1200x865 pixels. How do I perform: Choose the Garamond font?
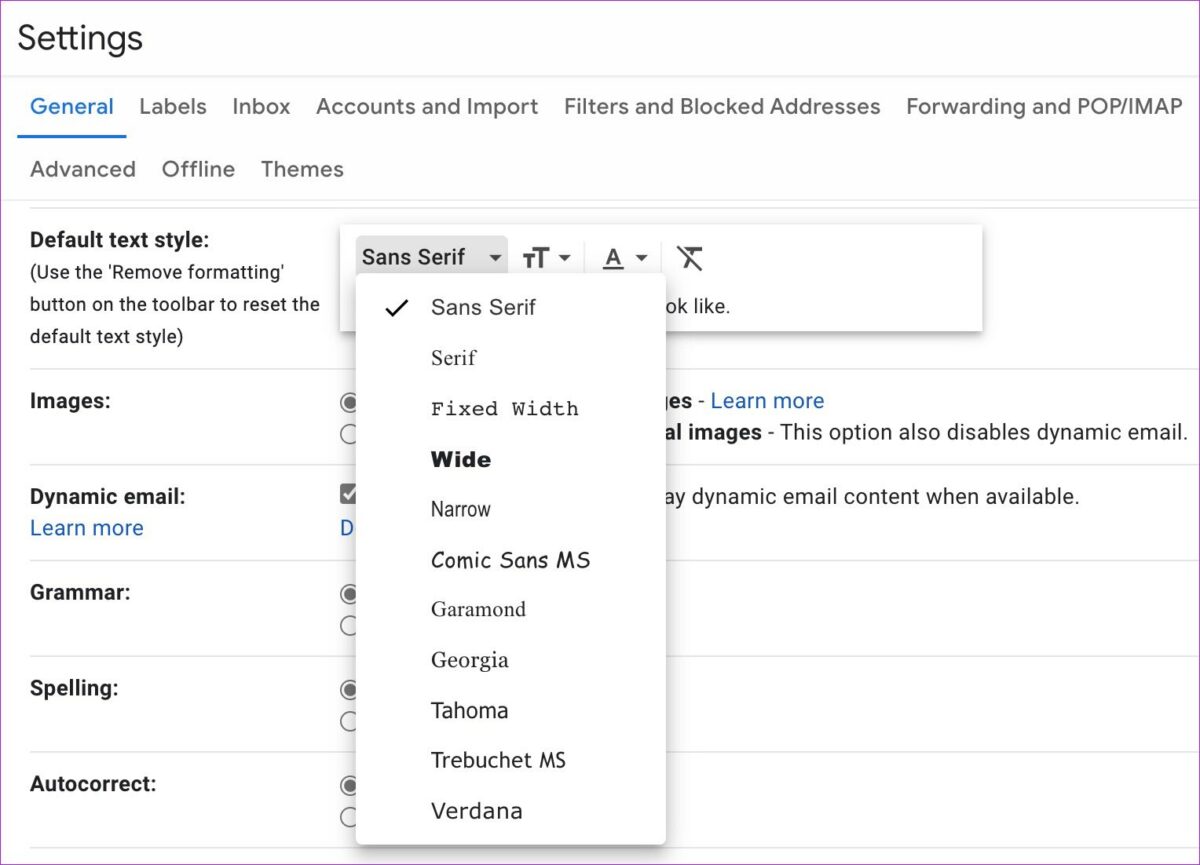(x=478, y=610)
